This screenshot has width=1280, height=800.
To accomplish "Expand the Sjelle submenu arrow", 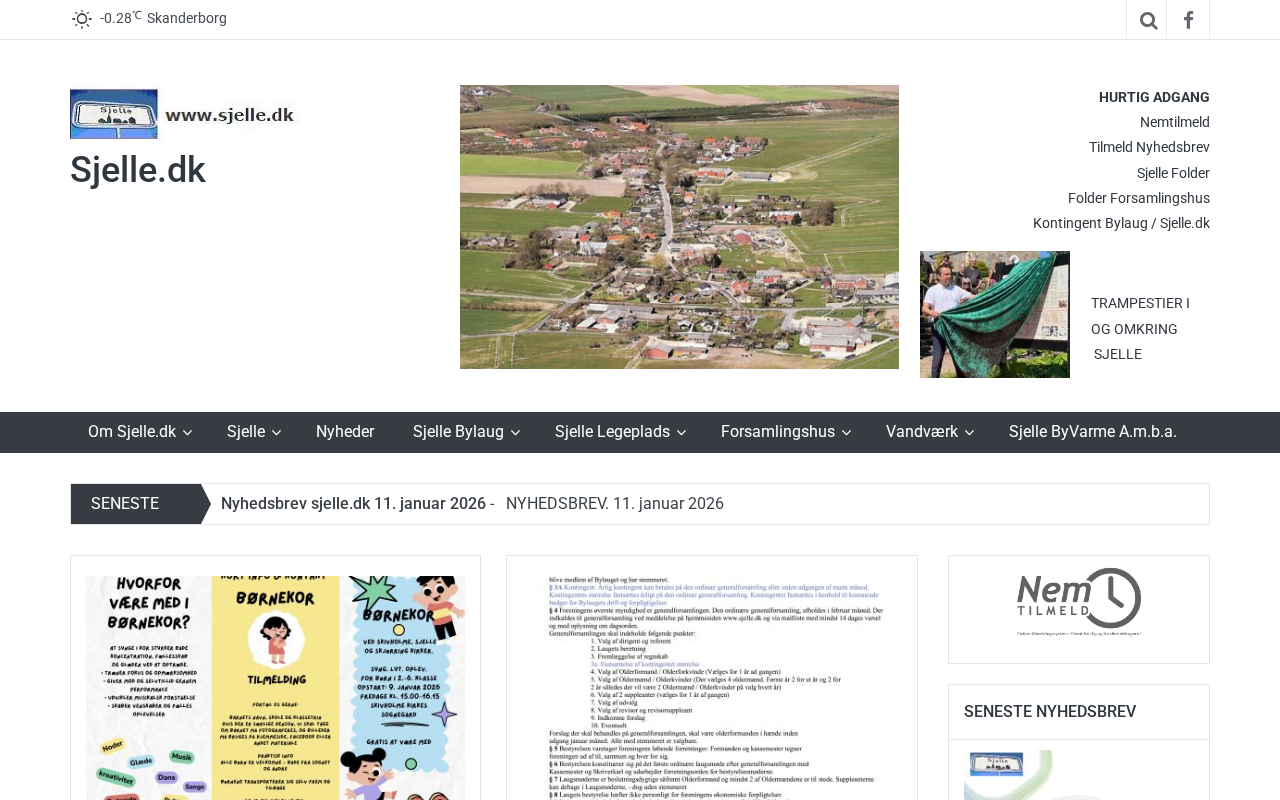I will [x=276, y=433].
